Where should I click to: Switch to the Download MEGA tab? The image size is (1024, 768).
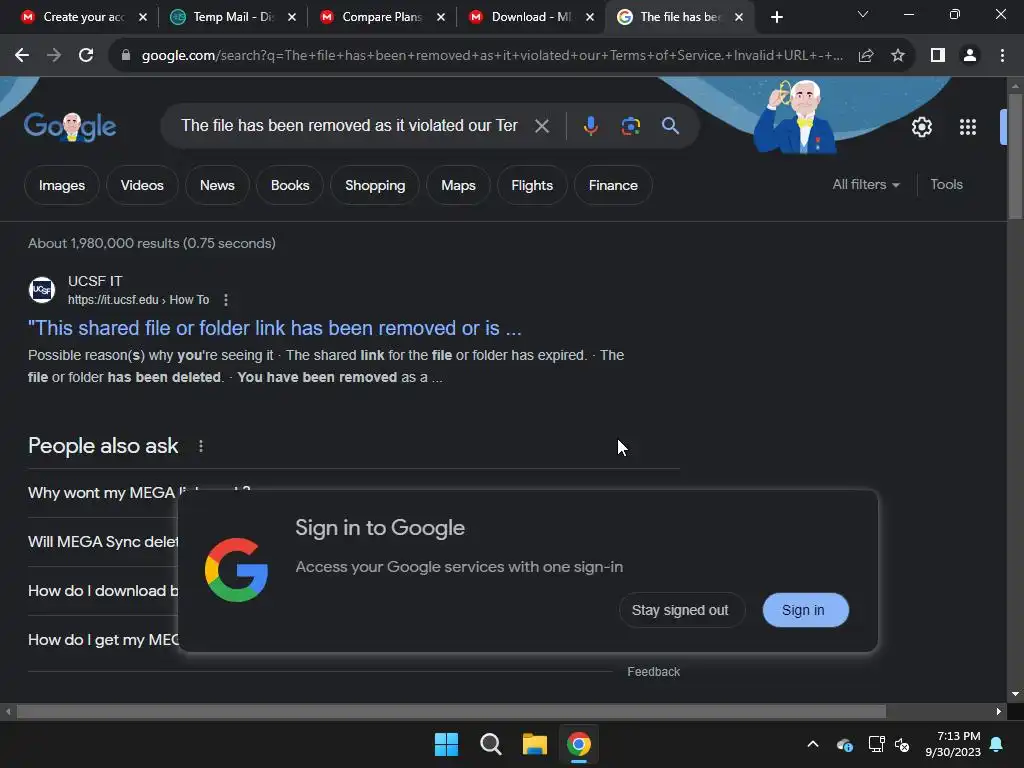[x=531, y=17]
